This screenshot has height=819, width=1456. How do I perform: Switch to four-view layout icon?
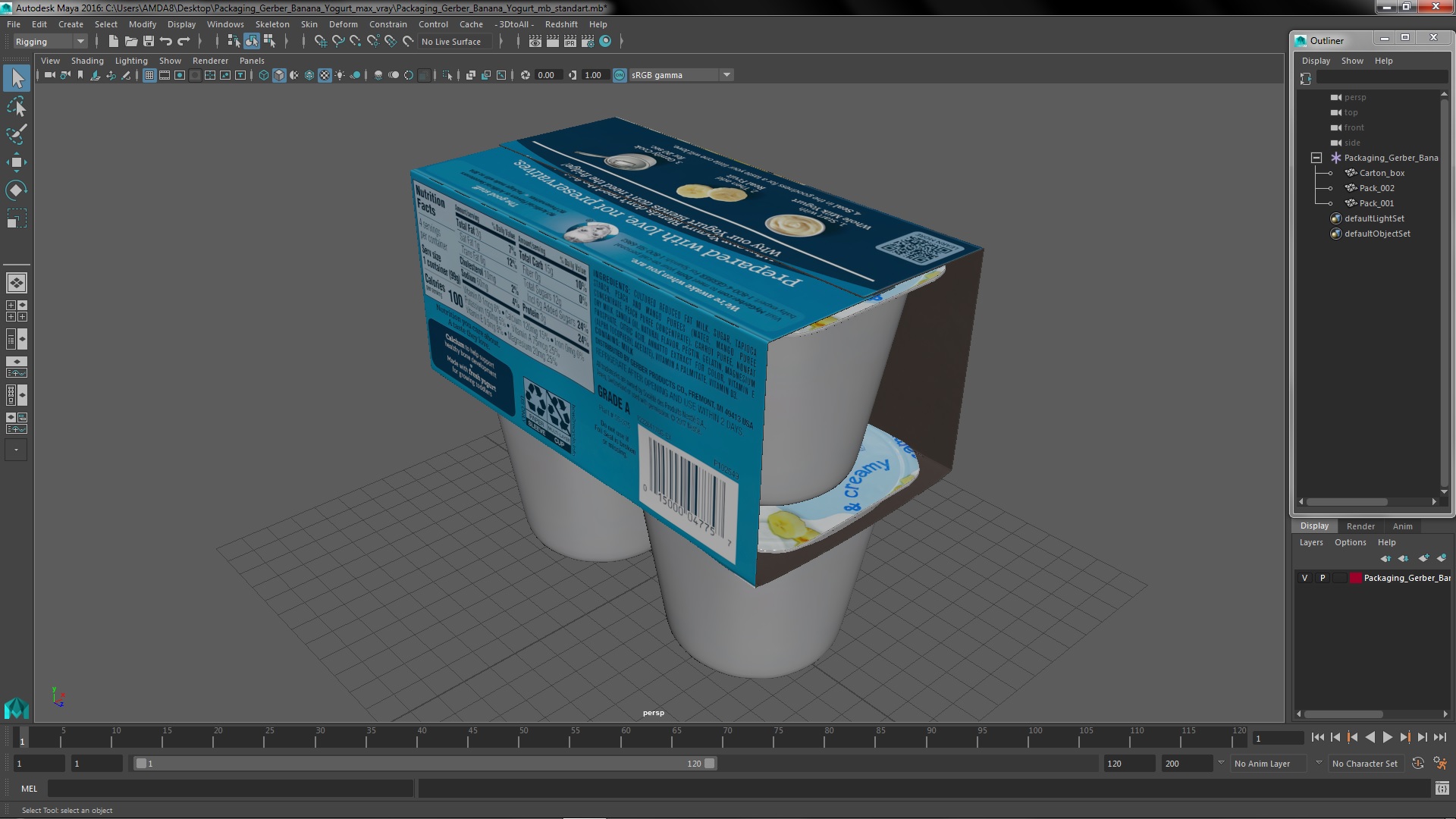coord(17,311)
